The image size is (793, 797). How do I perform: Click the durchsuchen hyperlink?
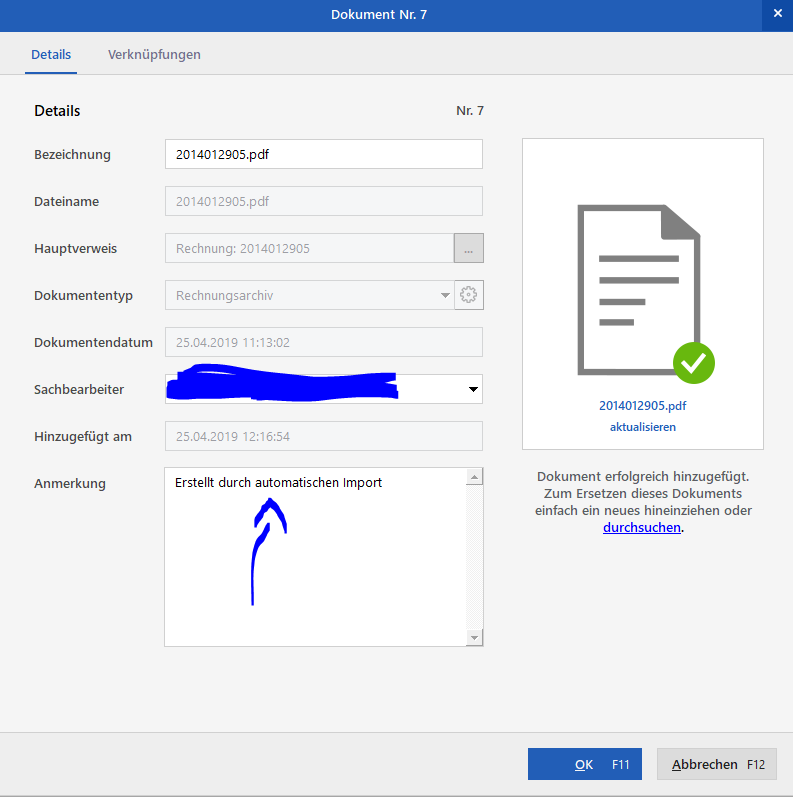[642, 528]
